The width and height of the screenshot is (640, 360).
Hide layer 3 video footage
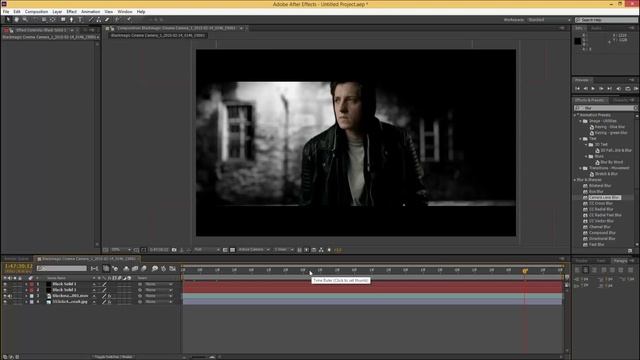pyautogui.click(x=5, y=296)
